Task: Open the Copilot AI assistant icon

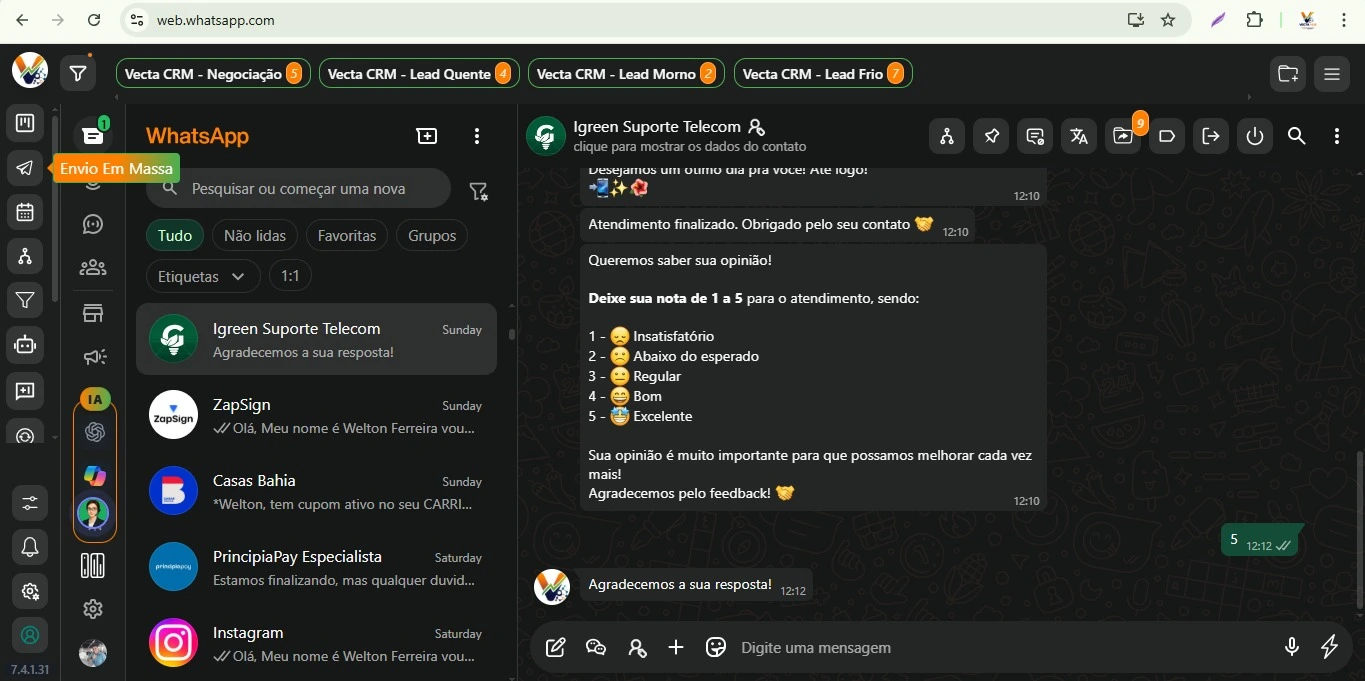Action: [x=95, y=475]
